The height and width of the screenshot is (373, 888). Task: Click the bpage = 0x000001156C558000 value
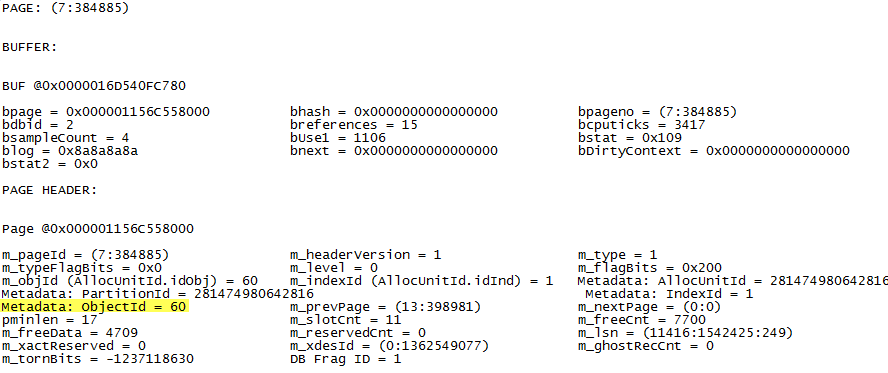coord(106,112)
